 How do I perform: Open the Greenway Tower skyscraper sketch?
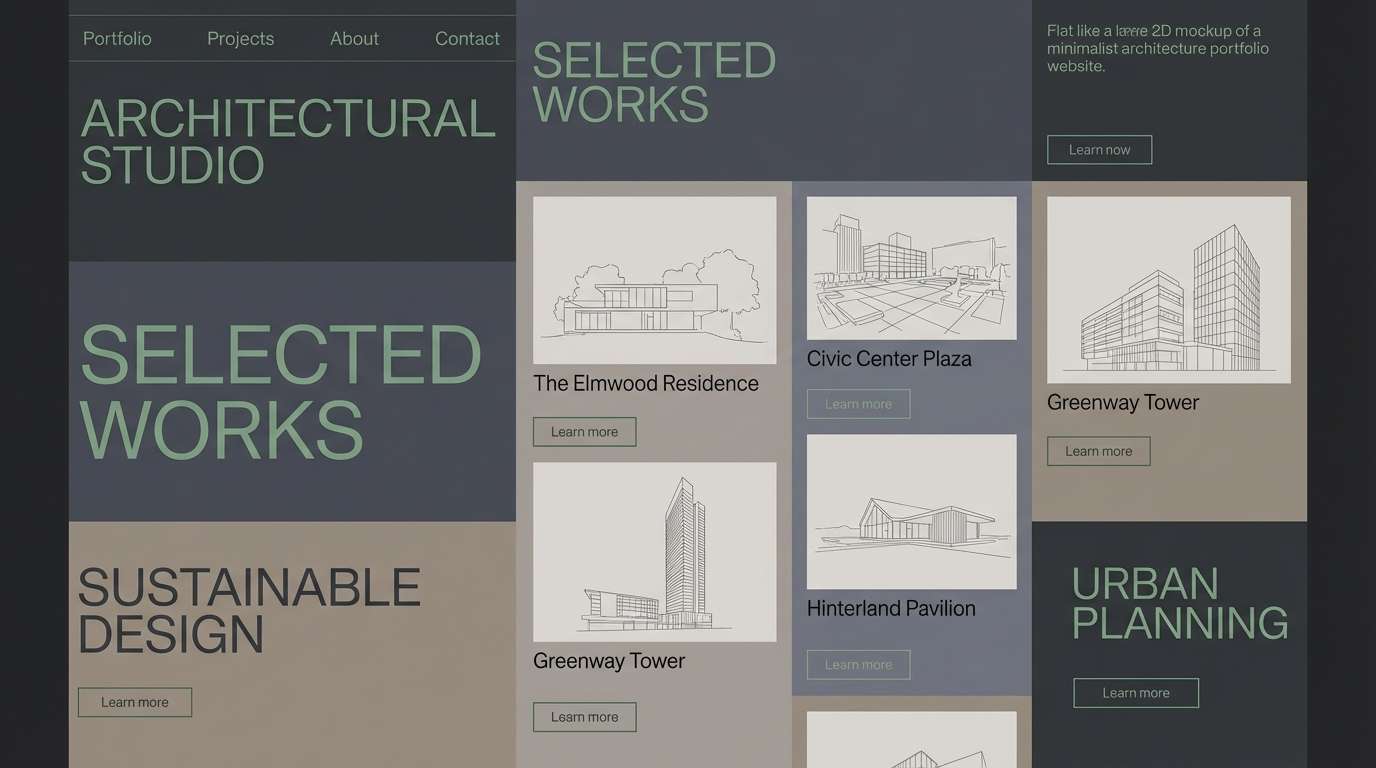654,551
